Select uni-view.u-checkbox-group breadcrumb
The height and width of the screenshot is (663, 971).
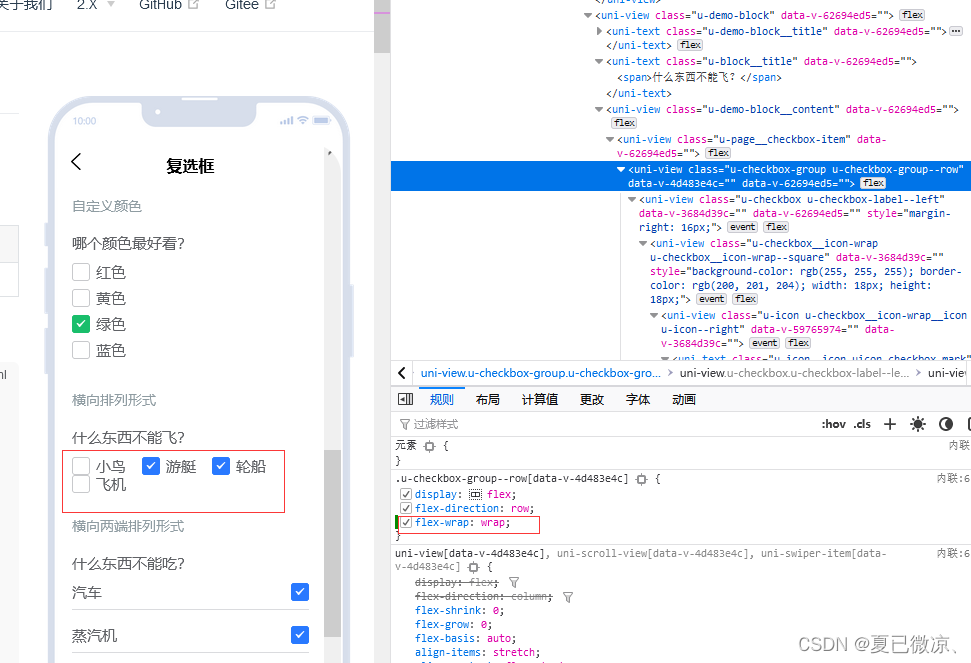(541, 373)
